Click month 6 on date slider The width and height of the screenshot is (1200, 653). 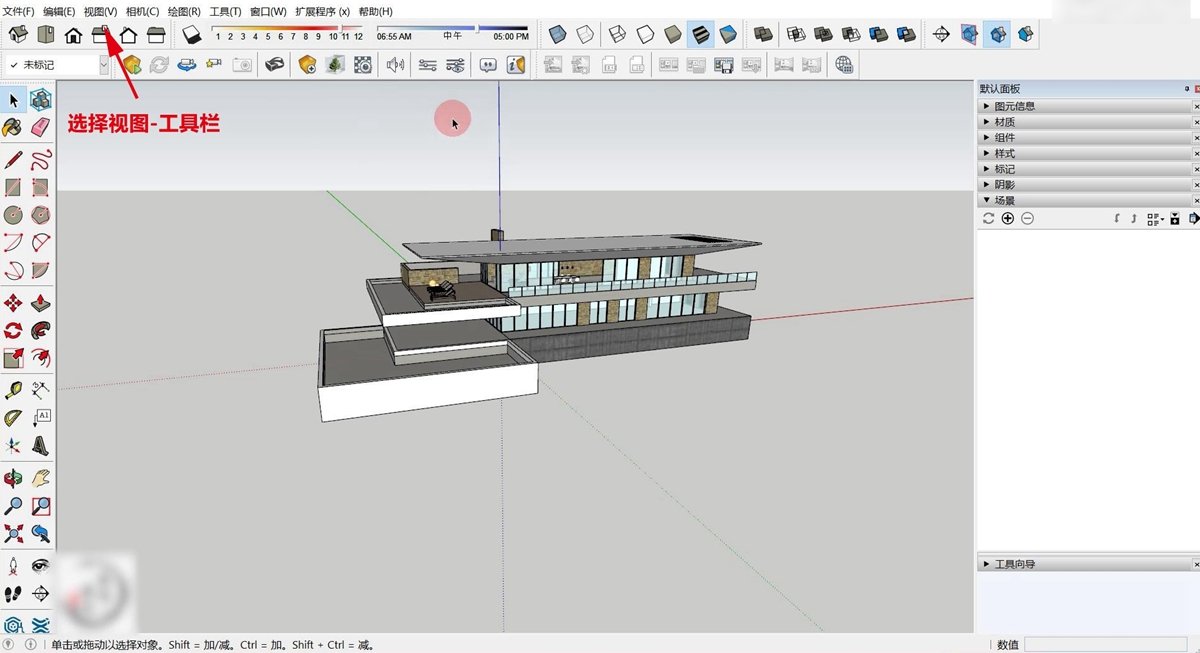click(280, 36)
